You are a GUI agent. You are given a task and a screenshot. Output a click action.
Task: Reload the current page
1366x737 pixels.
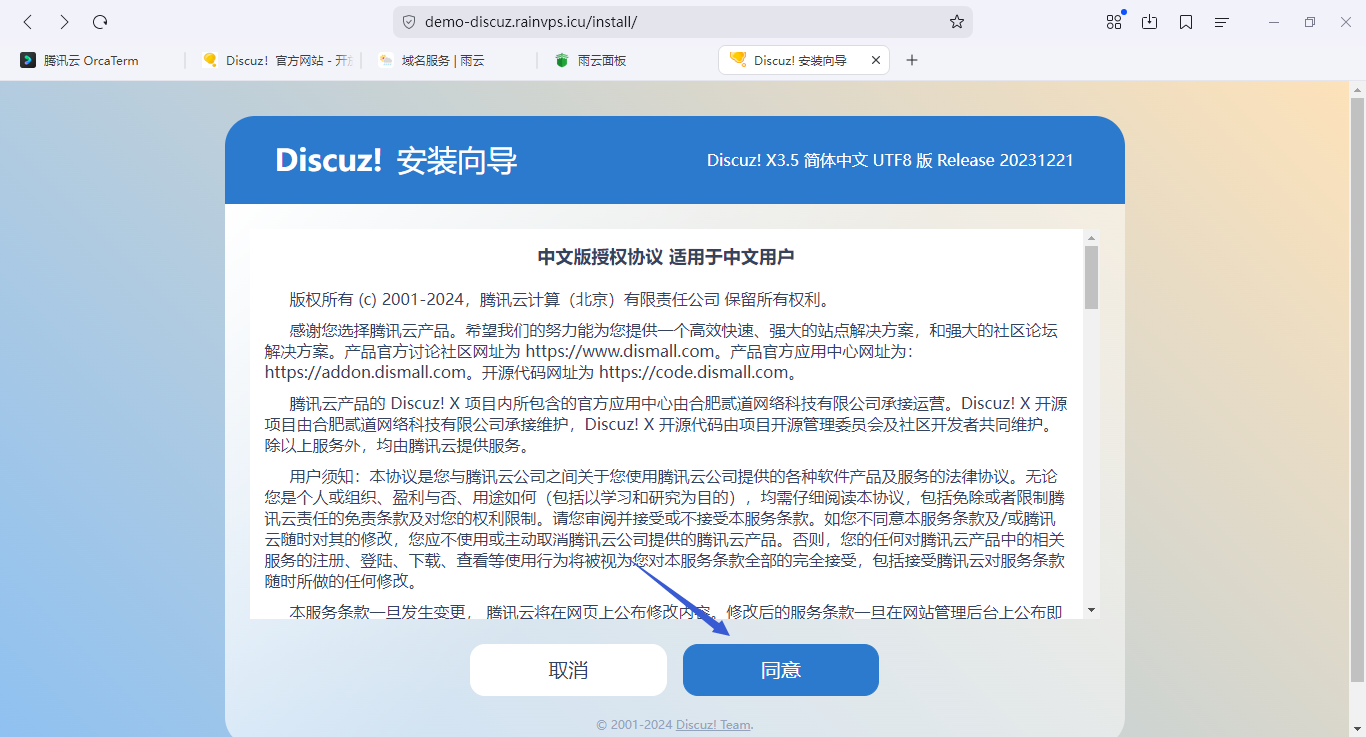tap(100, 22)
